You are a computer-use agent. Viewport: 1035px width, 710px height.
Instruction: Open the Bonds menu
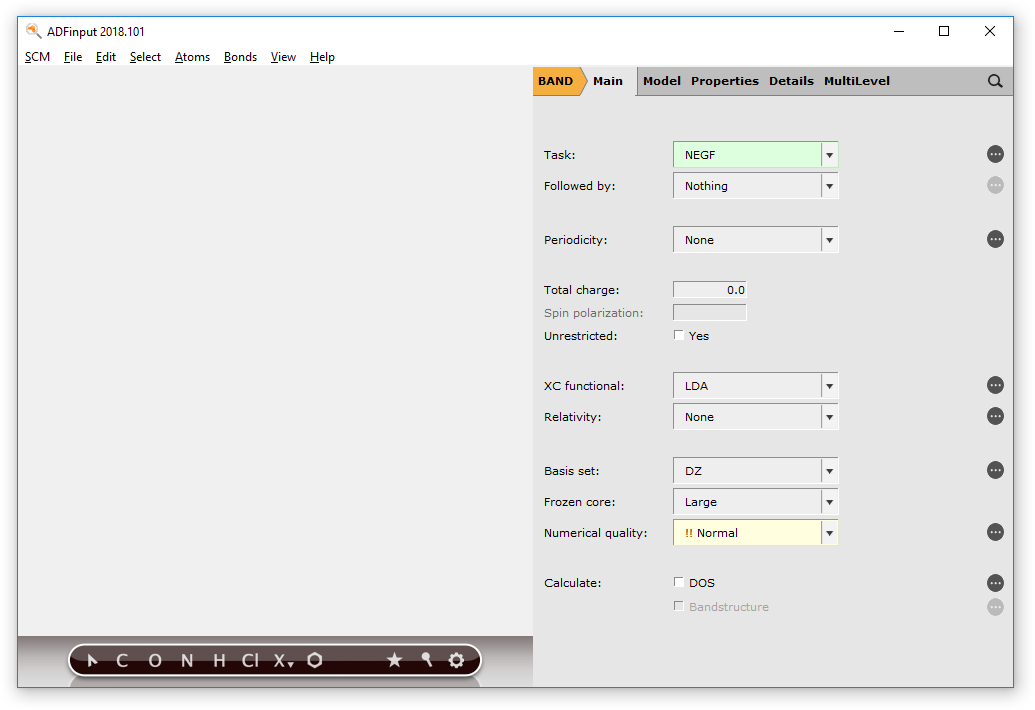240,57
